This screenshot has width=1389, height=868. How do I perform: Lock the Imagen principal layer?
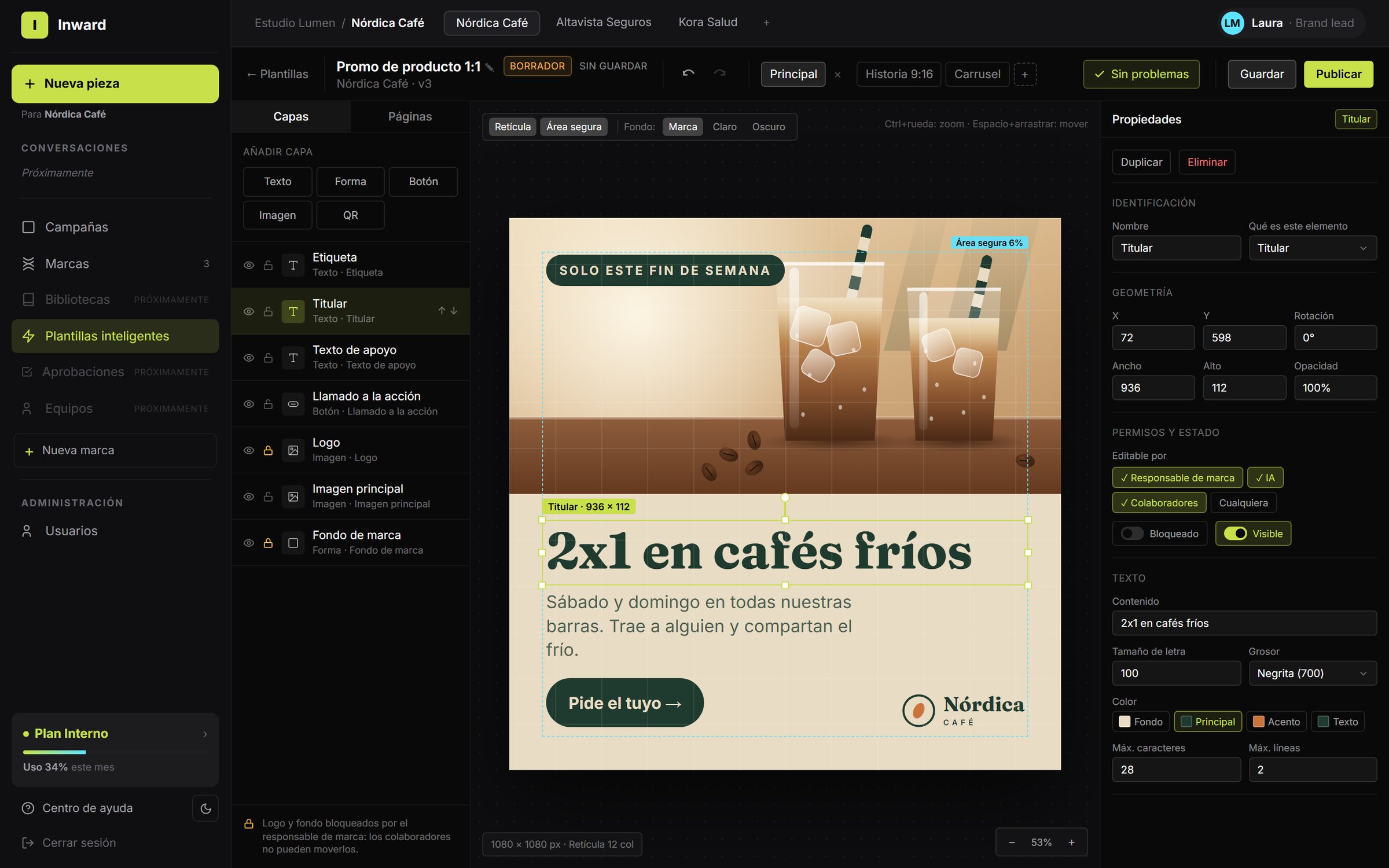click(268, 496)
